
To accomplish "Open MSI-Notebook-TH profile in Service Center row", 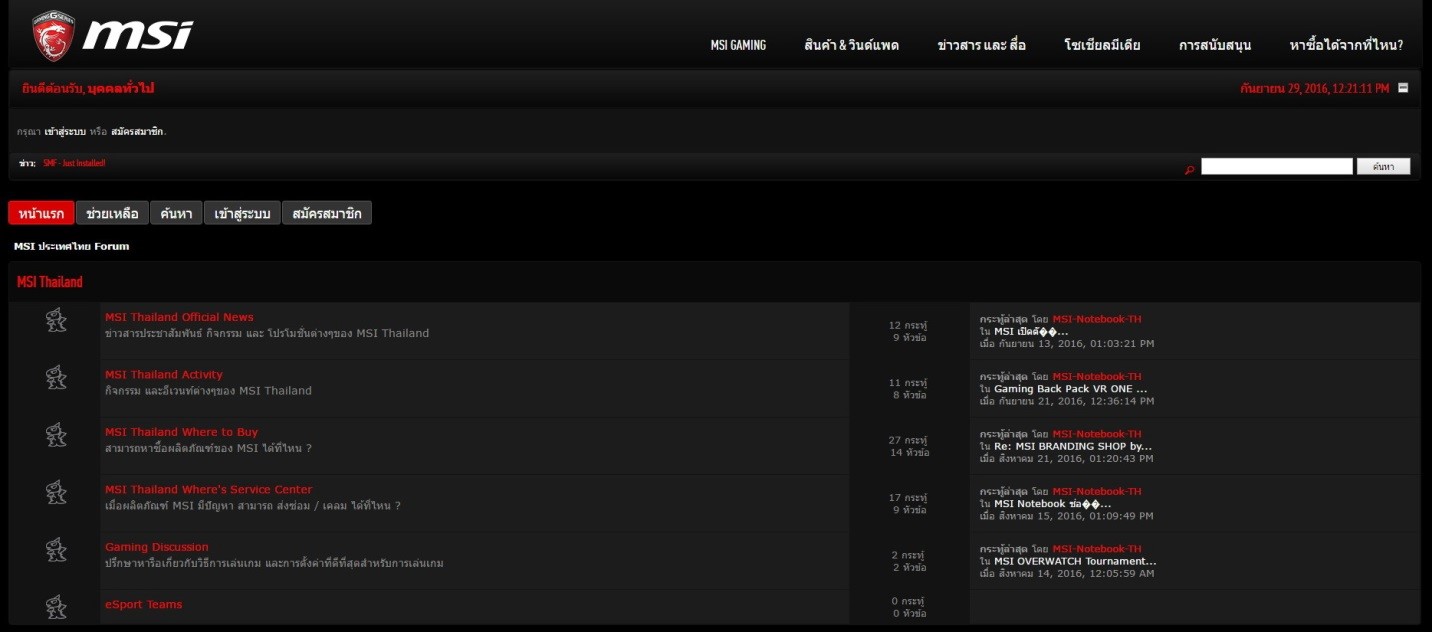I will [x=1097, y=492].
